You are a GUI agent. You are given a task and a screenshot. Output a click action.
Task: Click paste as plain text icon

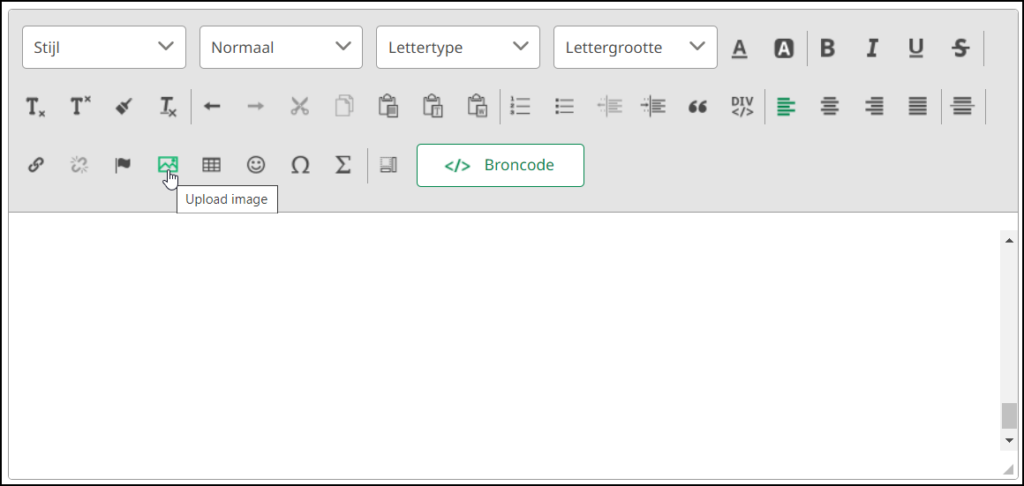pyautogui.click(x=433, y=106)
